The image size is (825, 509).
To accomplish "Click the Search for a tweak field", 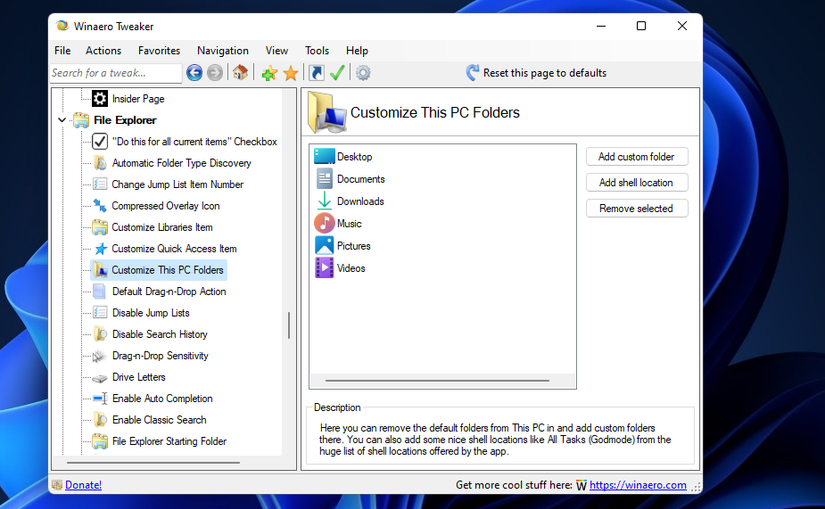I will coord(116,73).
